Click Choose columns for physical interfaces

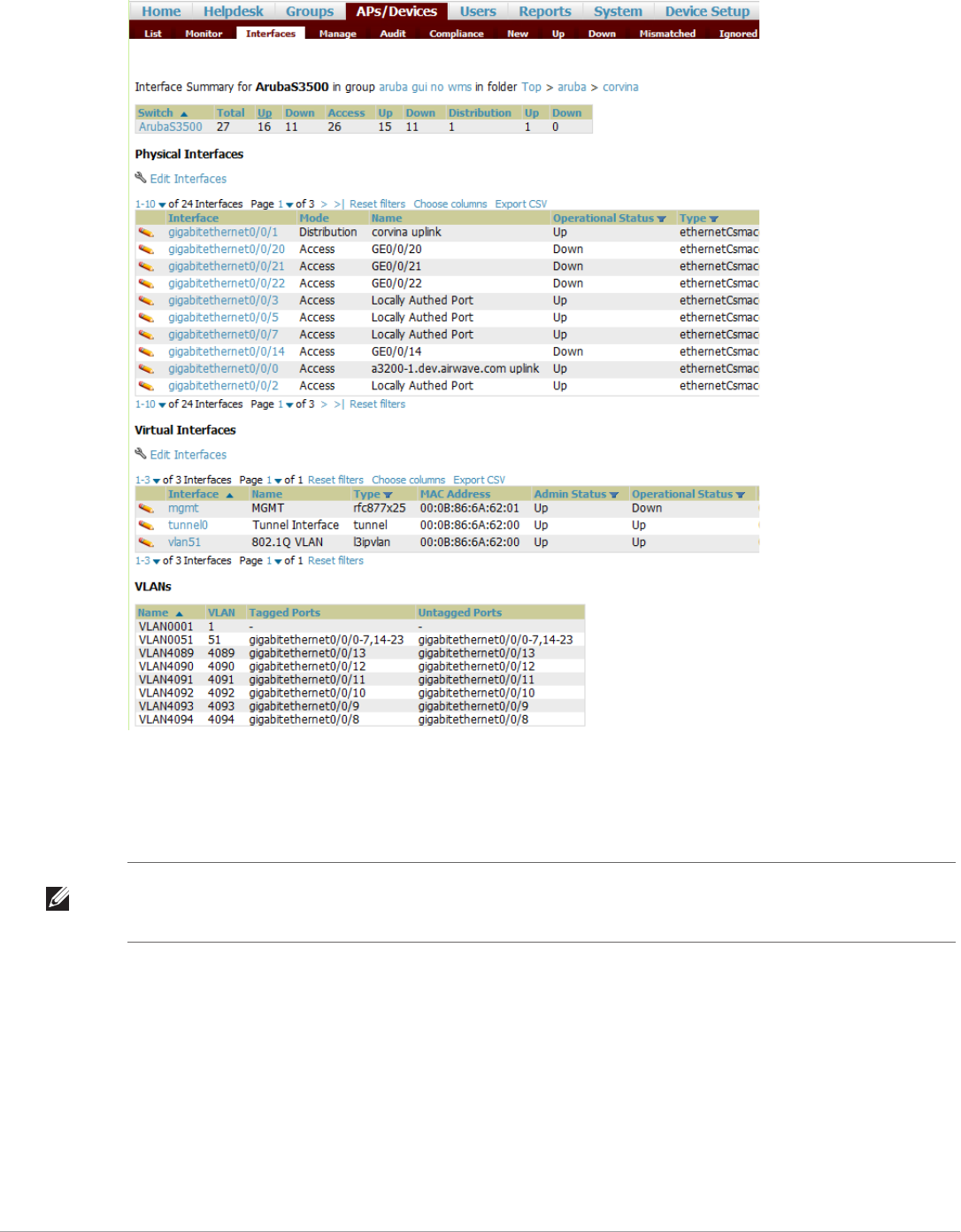coord(450,204)
